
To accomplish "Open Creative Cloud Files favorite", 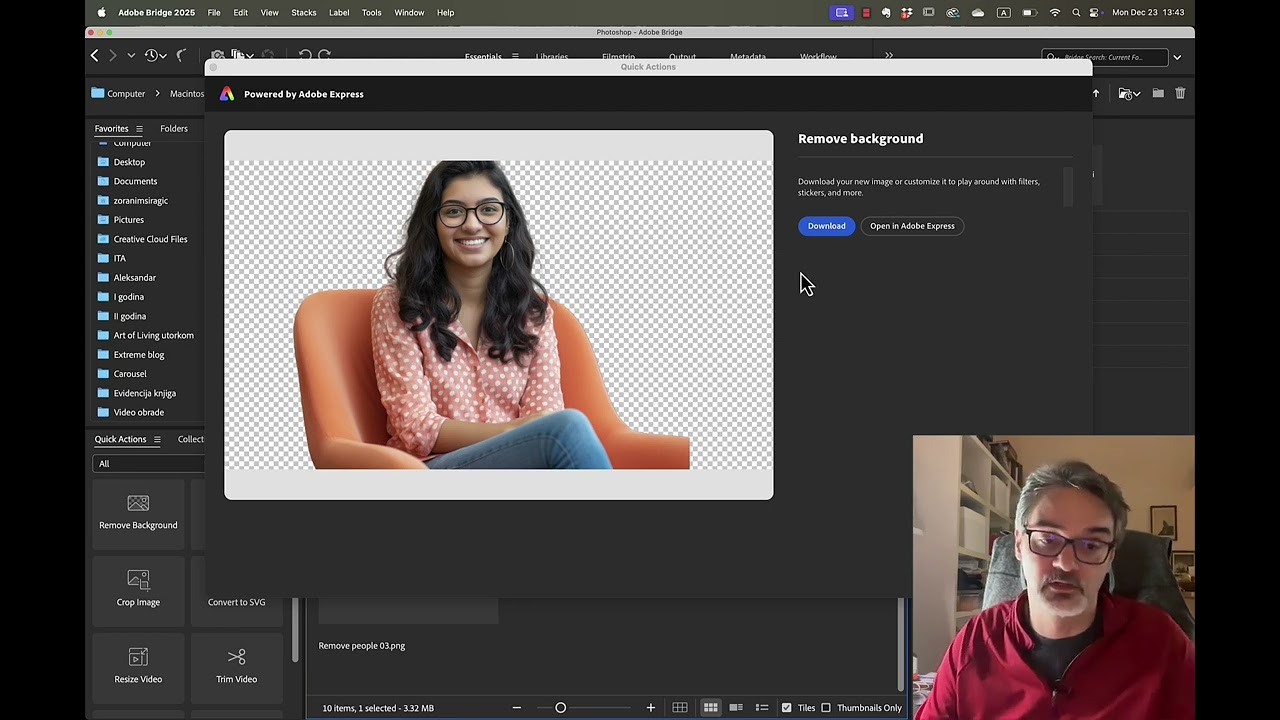I will pos(150,239).
